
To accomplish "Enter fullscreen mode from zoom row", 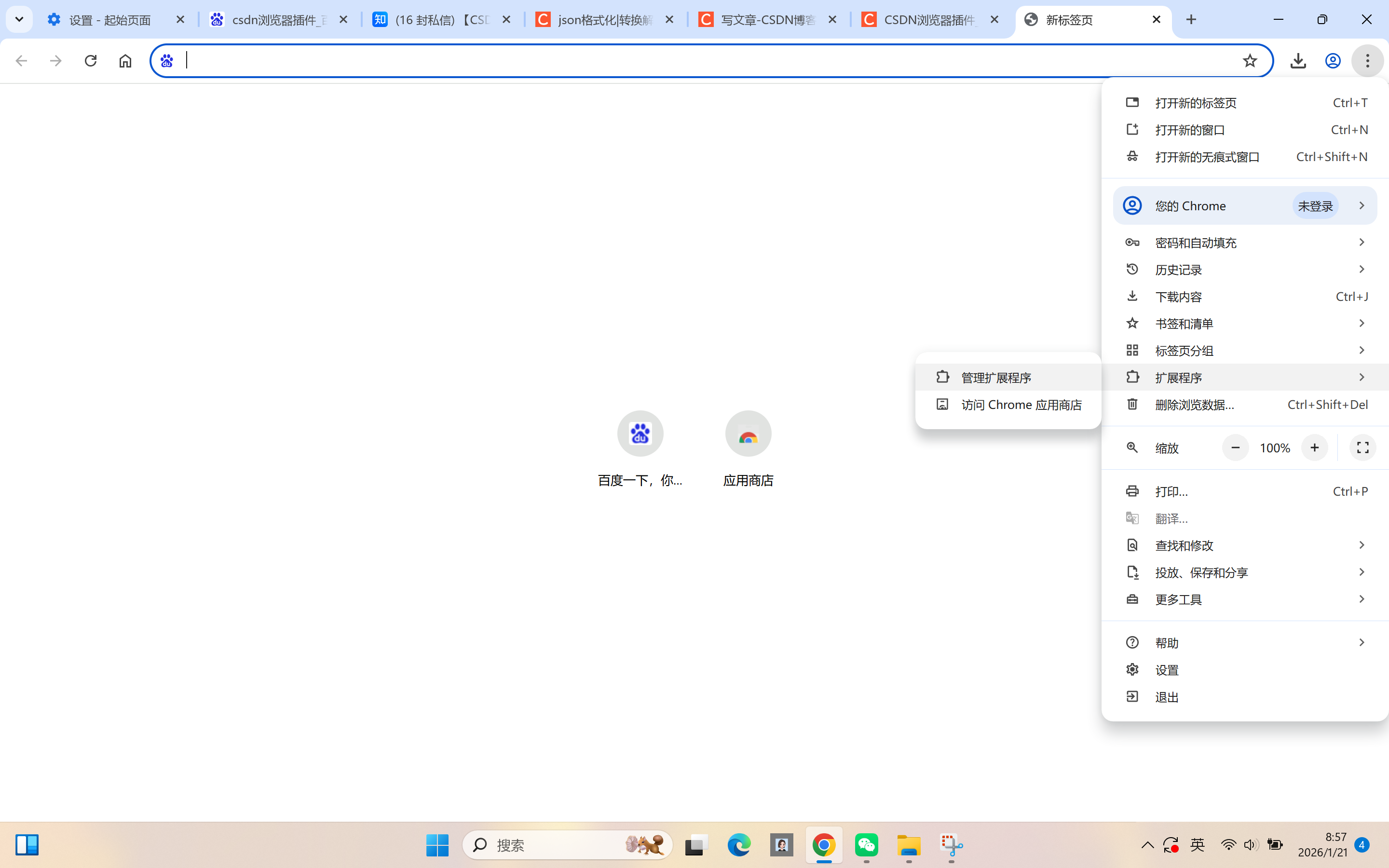I will click(x=1362, y=448).
